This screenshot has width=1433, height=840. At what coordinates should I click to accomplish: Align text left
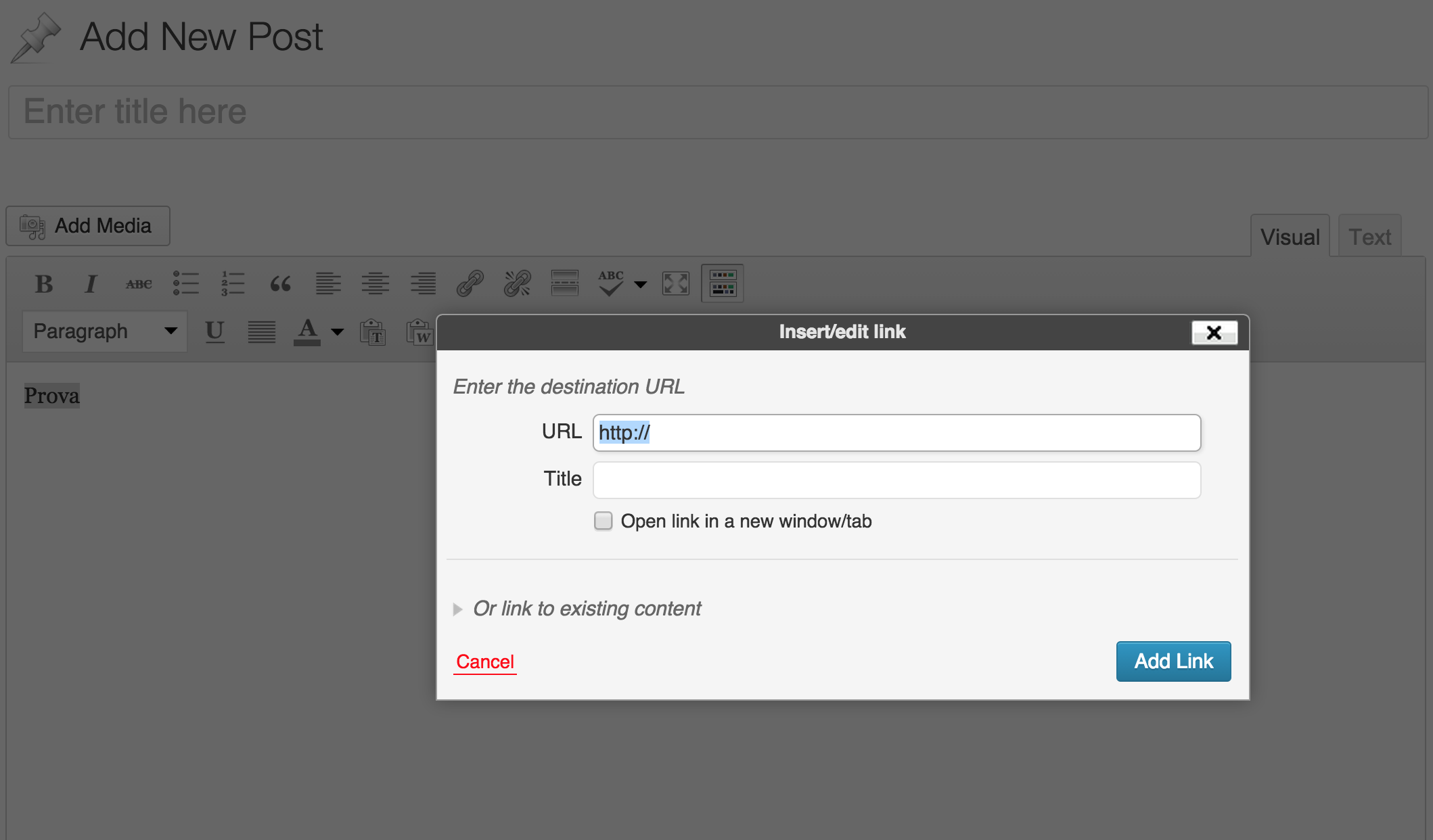click(328, 283)
